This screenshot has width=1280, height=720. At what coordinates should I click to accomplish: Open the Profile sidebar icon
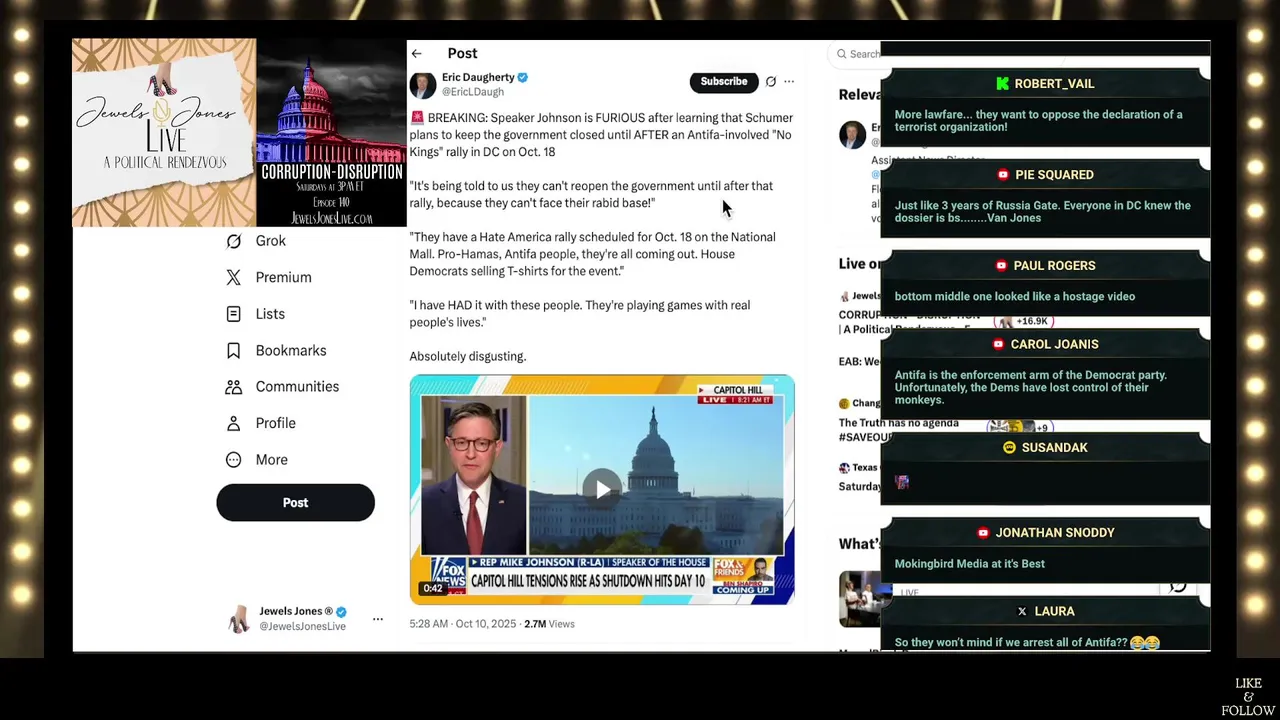point(233,423)
